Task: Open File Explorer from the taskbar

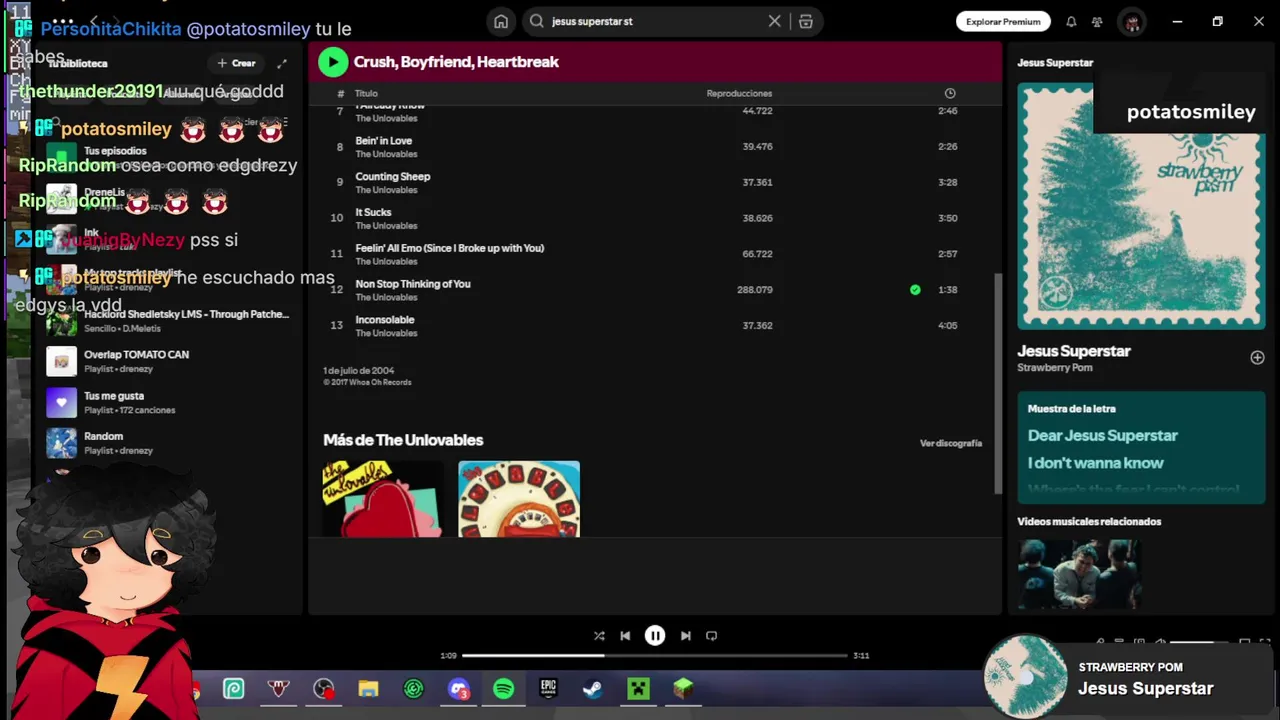Action: point(368,689)
